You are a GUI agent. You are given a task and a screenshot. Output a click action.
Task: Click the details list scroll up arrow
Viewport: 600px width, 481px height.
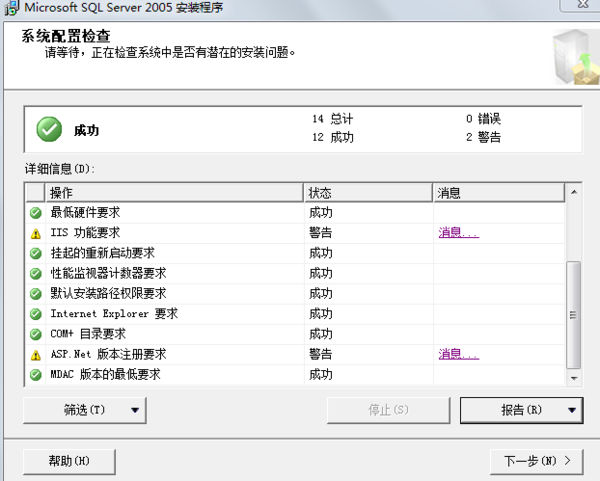574,192
